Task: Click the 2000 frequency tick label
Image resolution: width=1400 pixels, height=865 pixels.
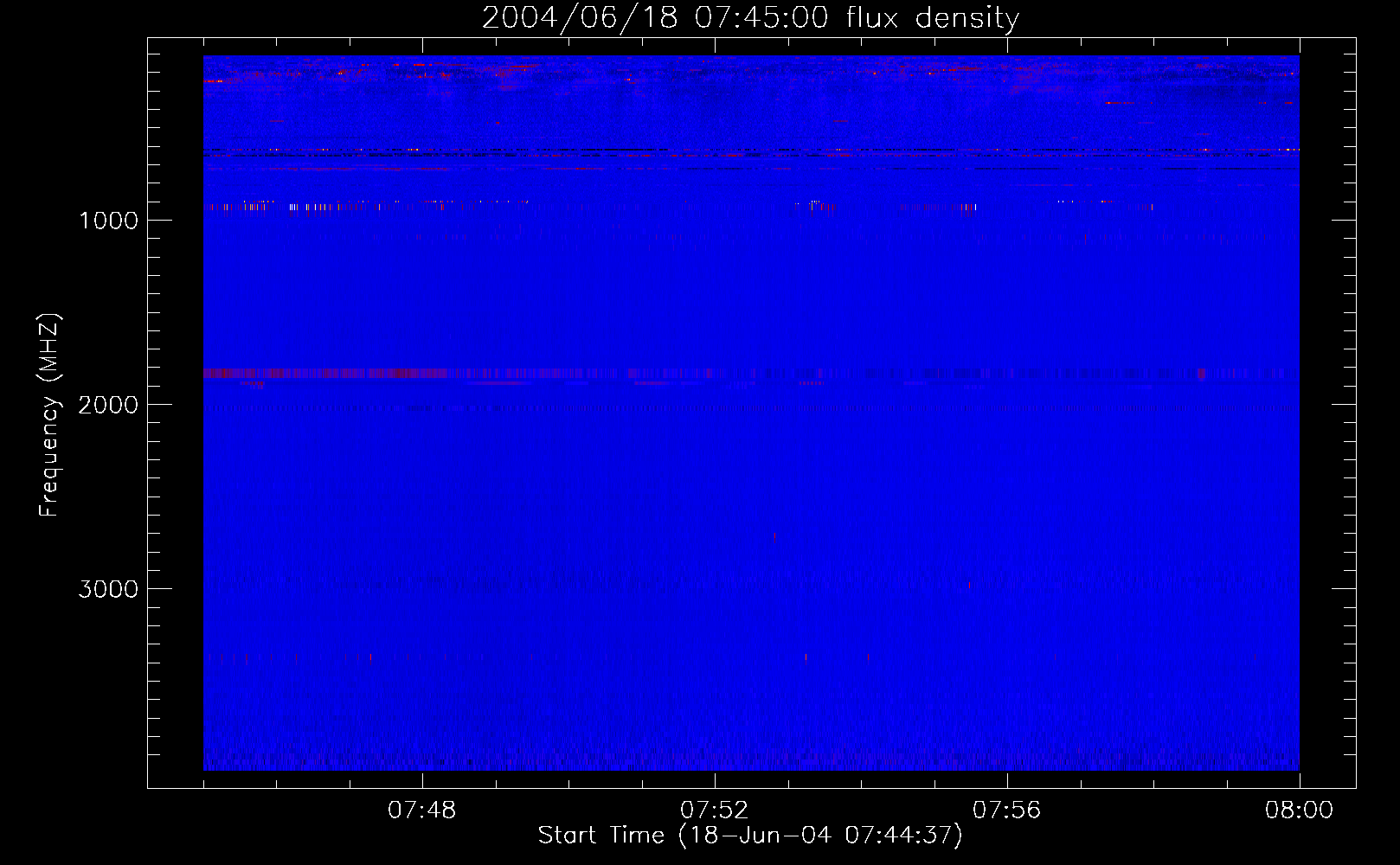Action: coord(108,405)
